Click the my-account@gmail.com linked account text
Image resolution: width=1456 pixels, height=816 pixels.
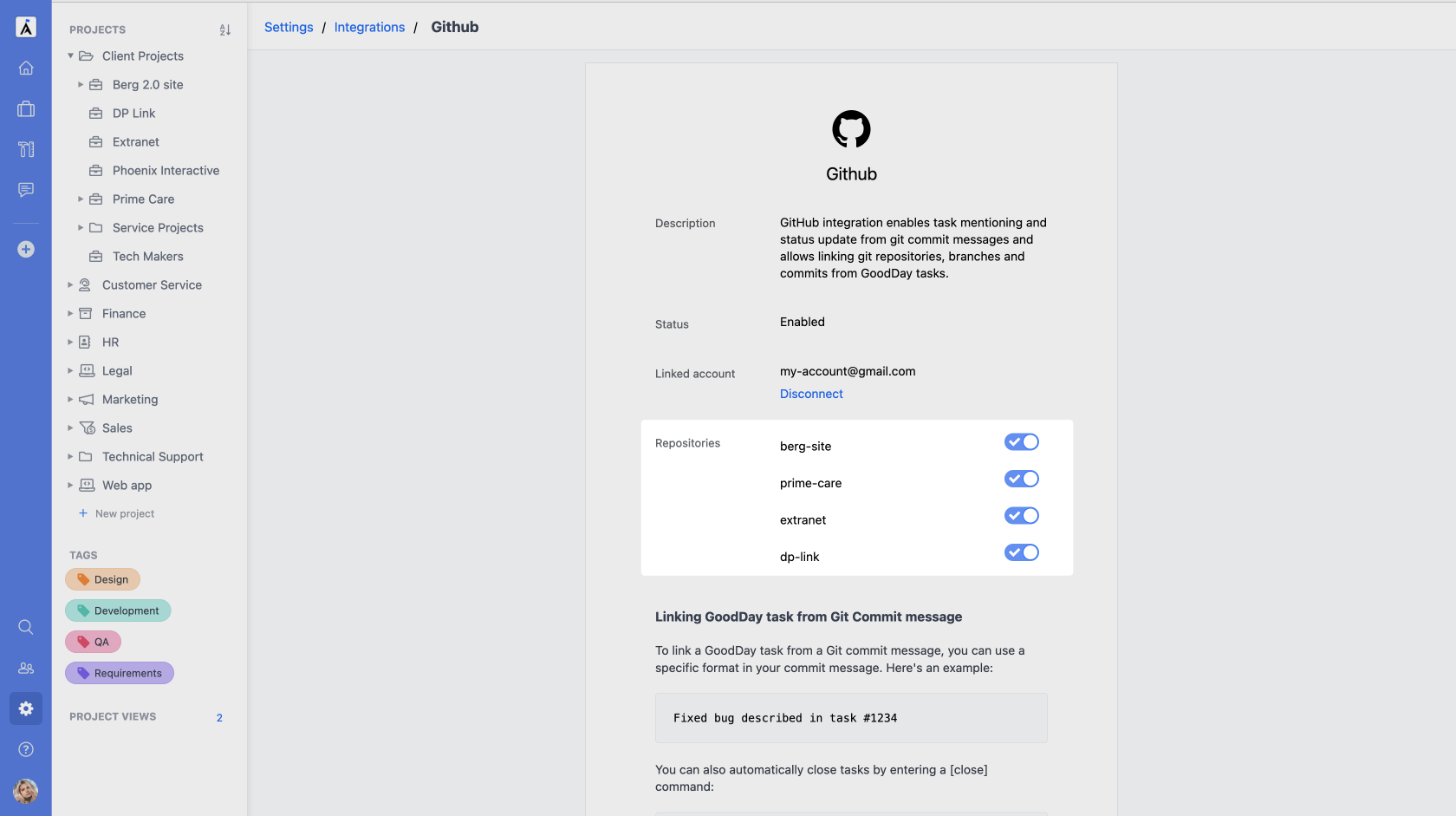[848, 371]
